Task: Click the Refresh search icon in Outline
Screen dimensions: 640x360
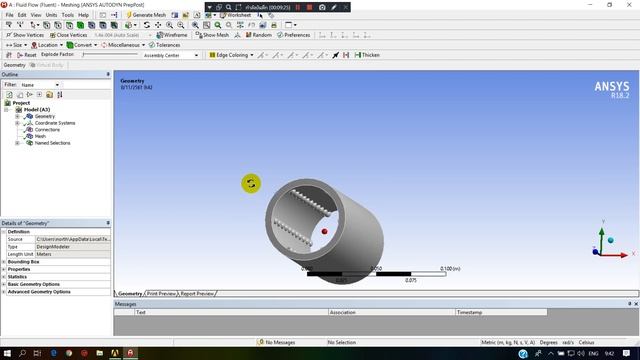Action: (x=9, y=95)
